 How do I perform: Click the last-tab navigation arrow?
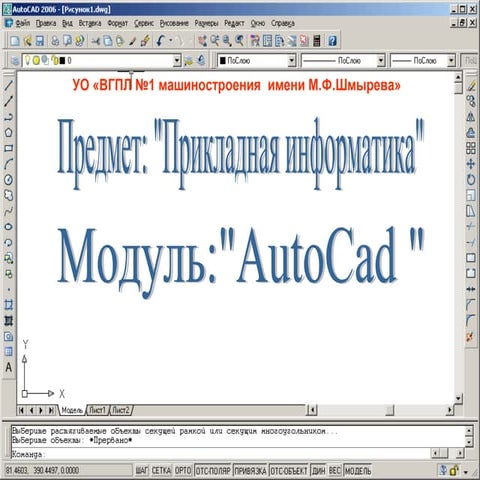(51, 410)
